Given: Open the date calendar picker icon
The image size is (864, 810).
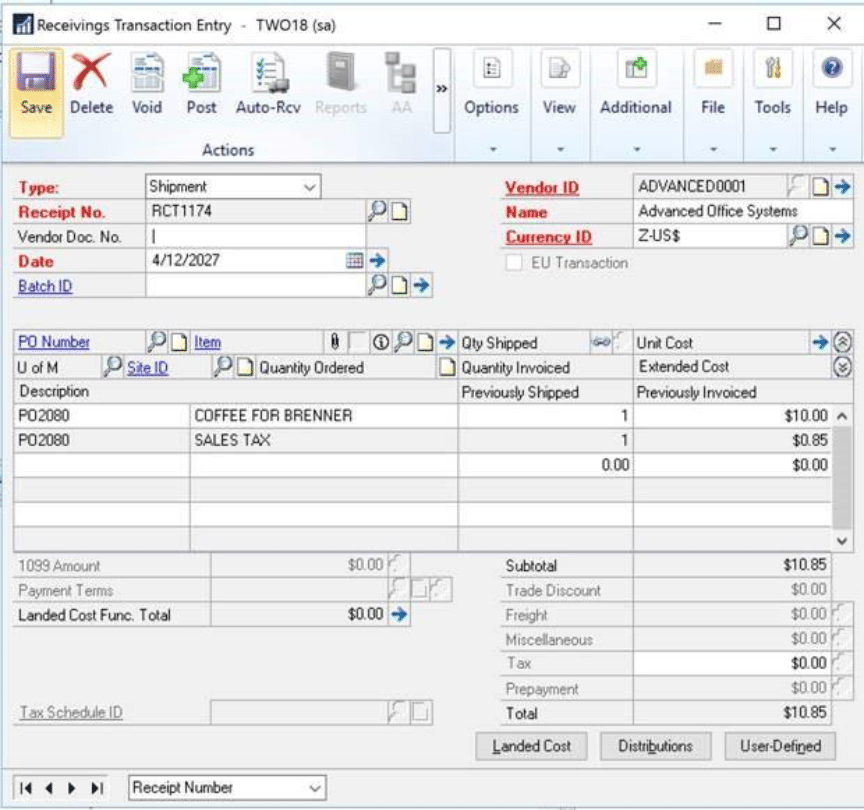Looking at the screenshot, I should [x=354, y=260].
